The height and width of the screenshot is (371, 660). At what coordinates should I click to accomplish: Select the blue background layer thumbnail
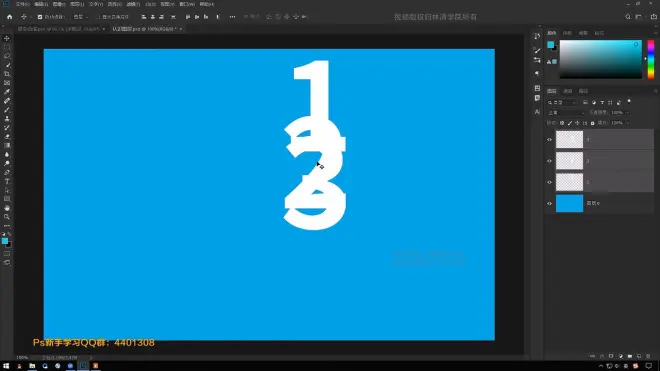(569, 203)
